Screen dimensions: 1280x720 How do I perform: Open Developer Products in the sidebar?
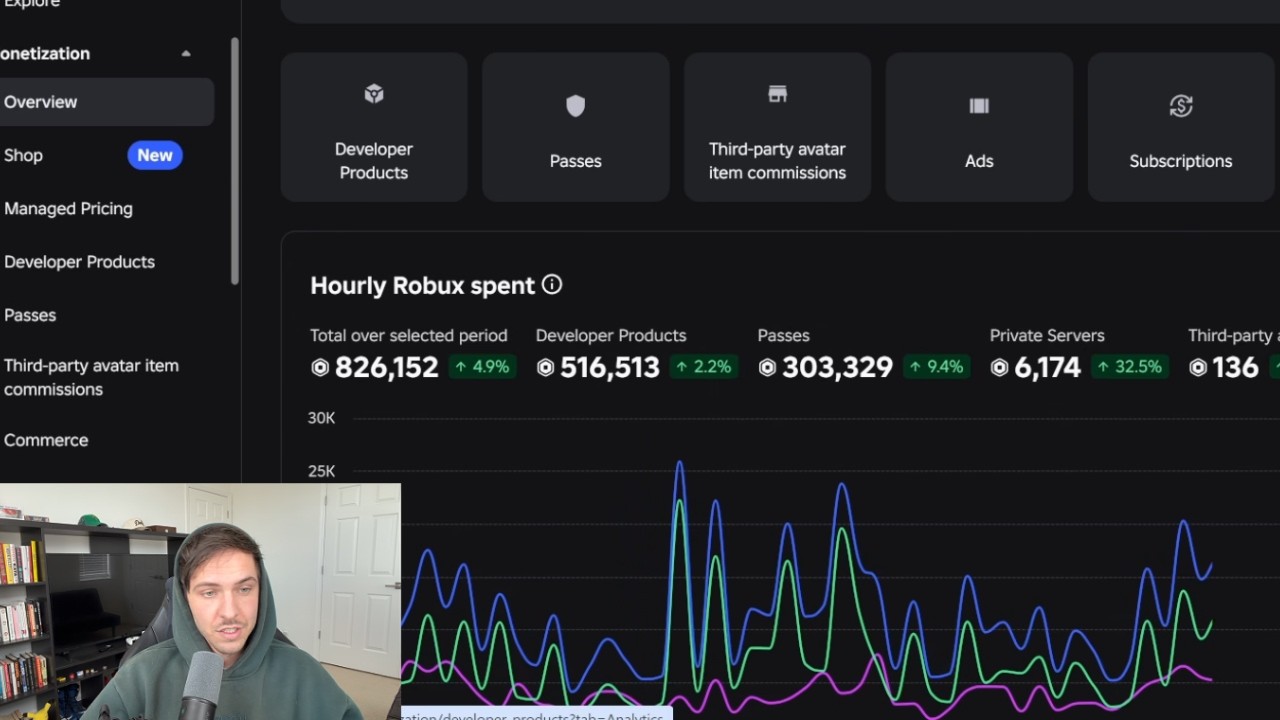click(x=79, y=262)
